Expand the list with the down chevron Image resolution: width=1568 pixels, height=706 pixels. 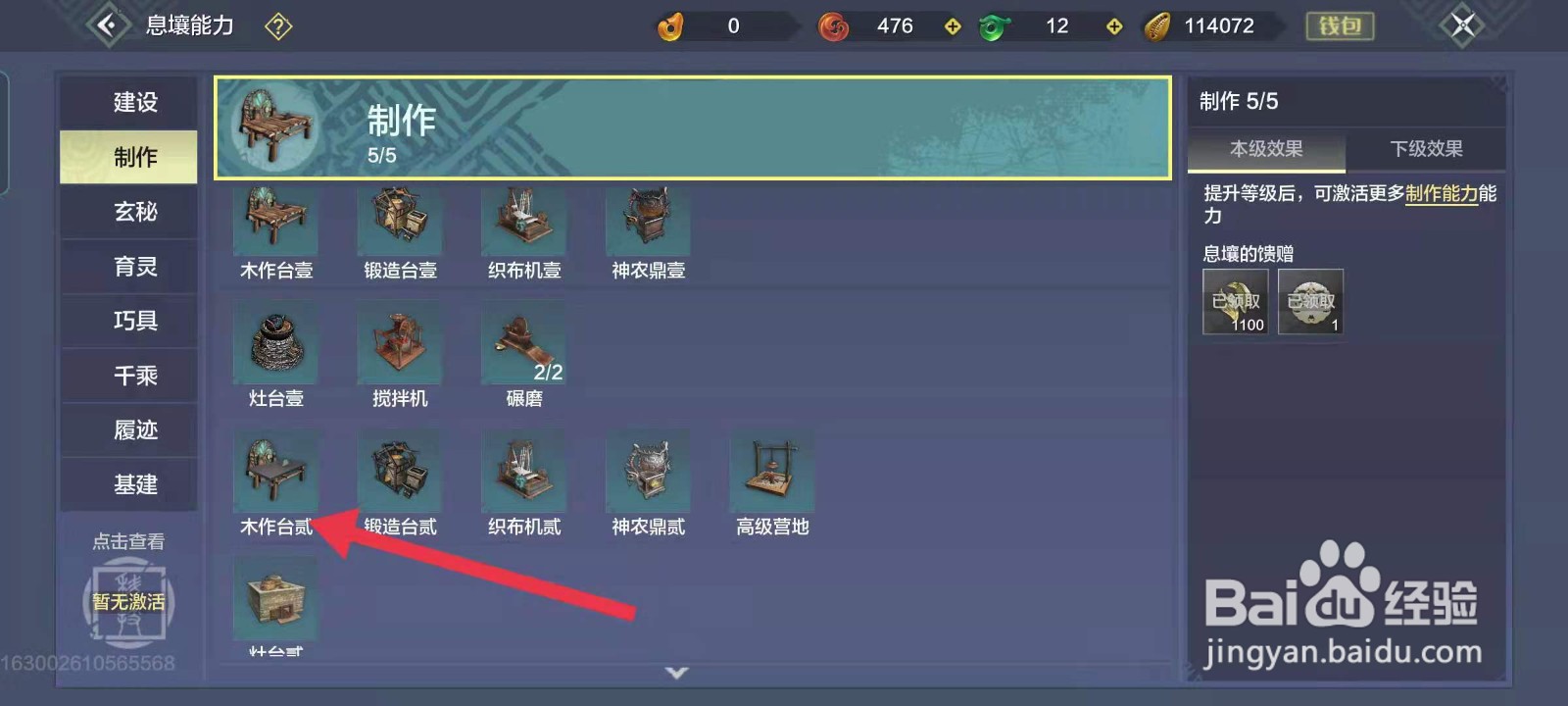click(677, 673)
